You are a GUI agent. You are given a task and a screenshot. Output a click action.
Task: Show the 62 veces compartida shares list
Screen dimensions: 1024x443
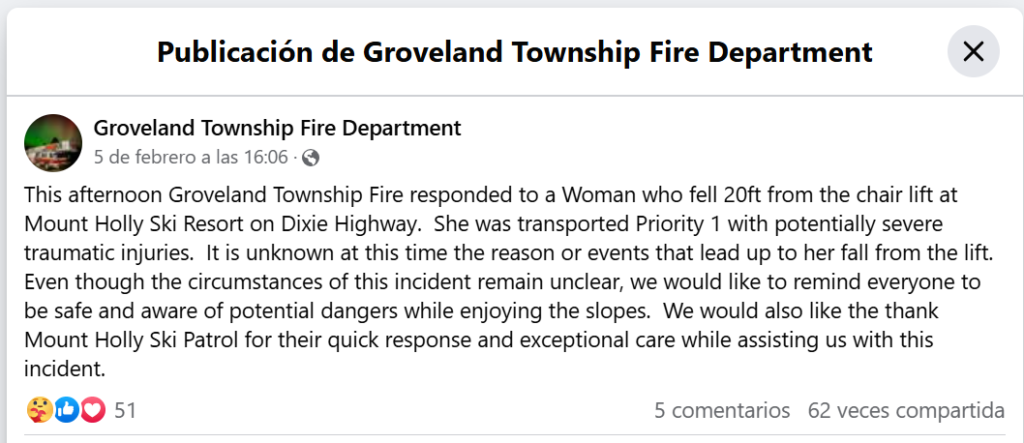click(x=906, y=410)
